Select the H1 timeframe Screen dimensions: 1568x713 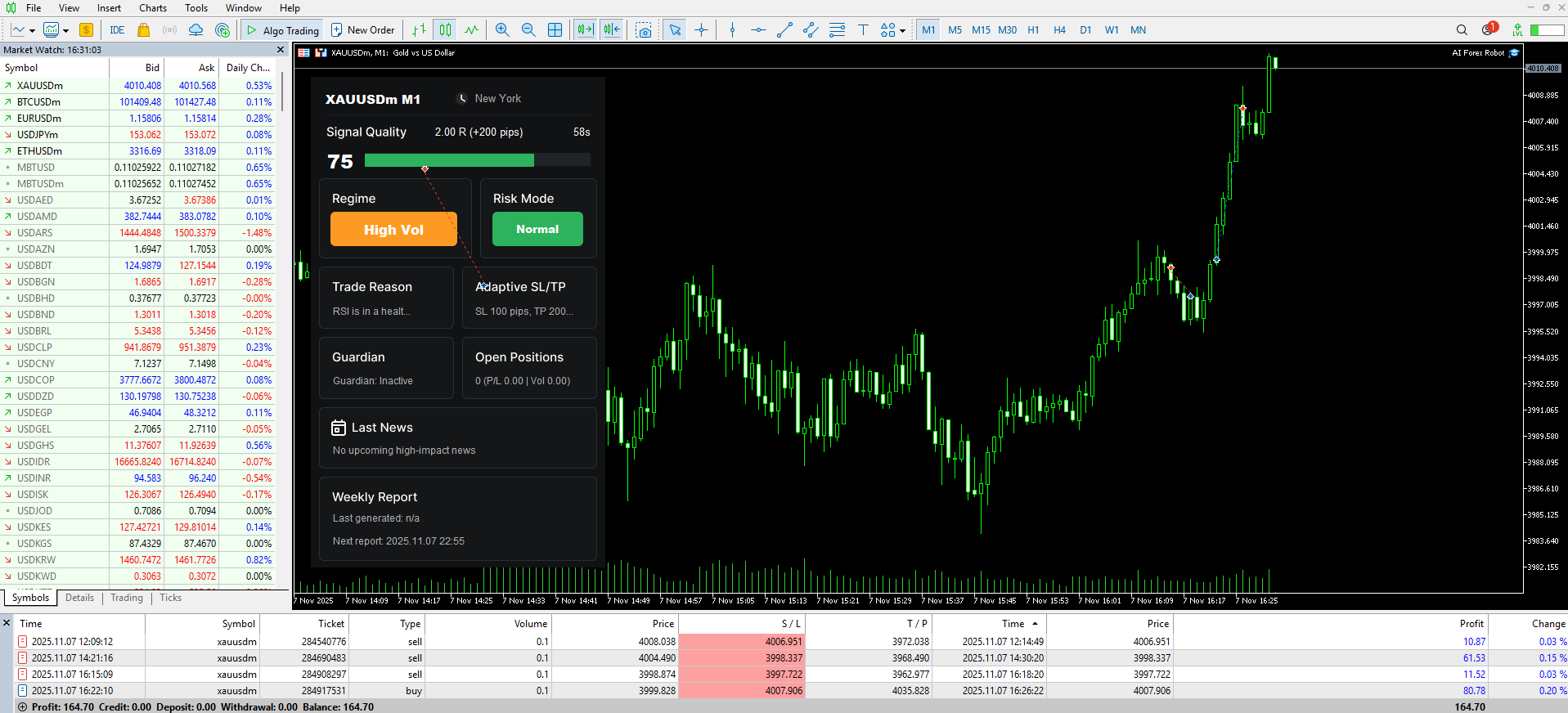pyautogui.click(x=1033, y=30)
